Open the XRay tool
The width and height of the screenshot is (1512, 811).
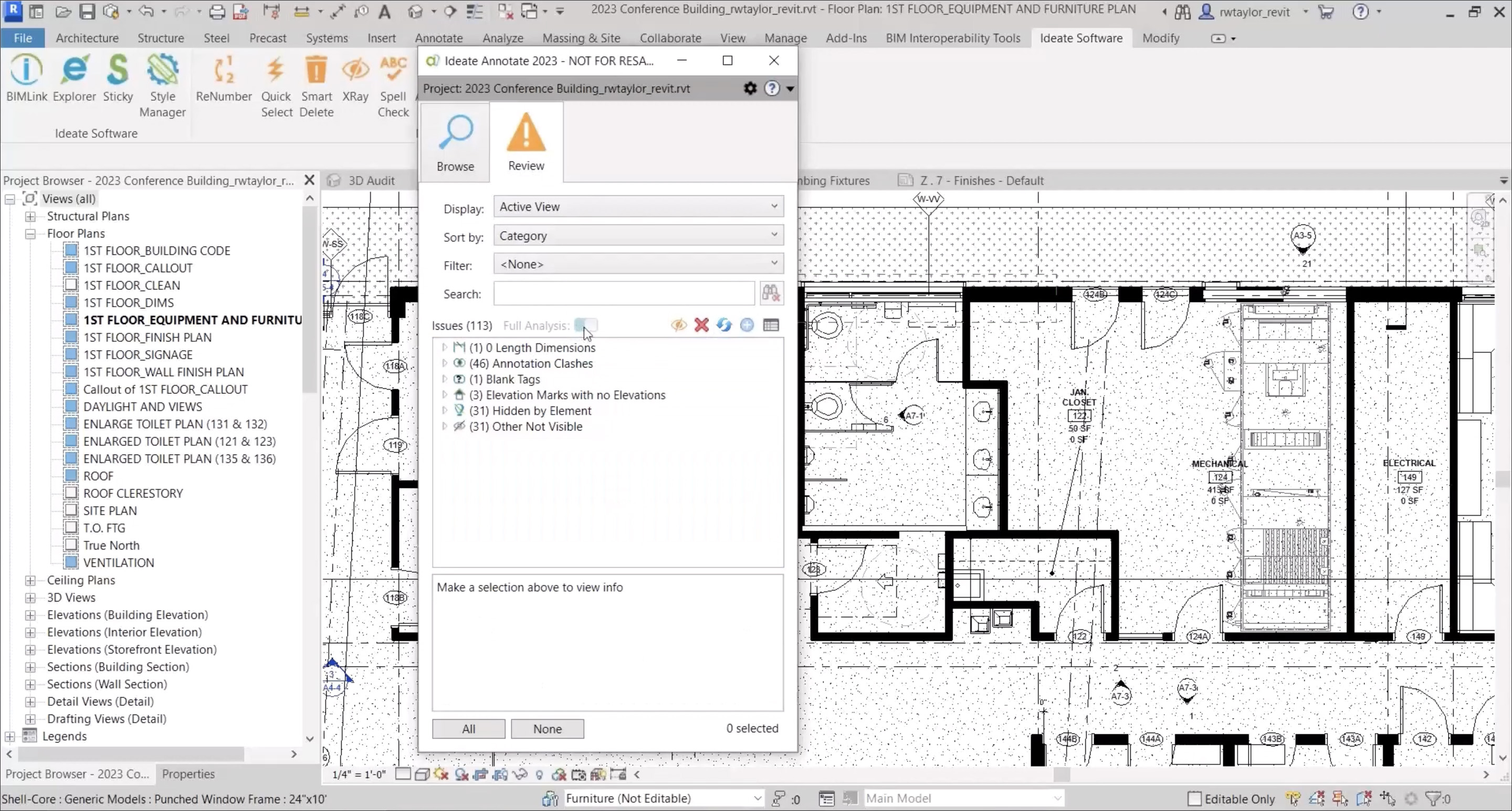pos(355,78)
